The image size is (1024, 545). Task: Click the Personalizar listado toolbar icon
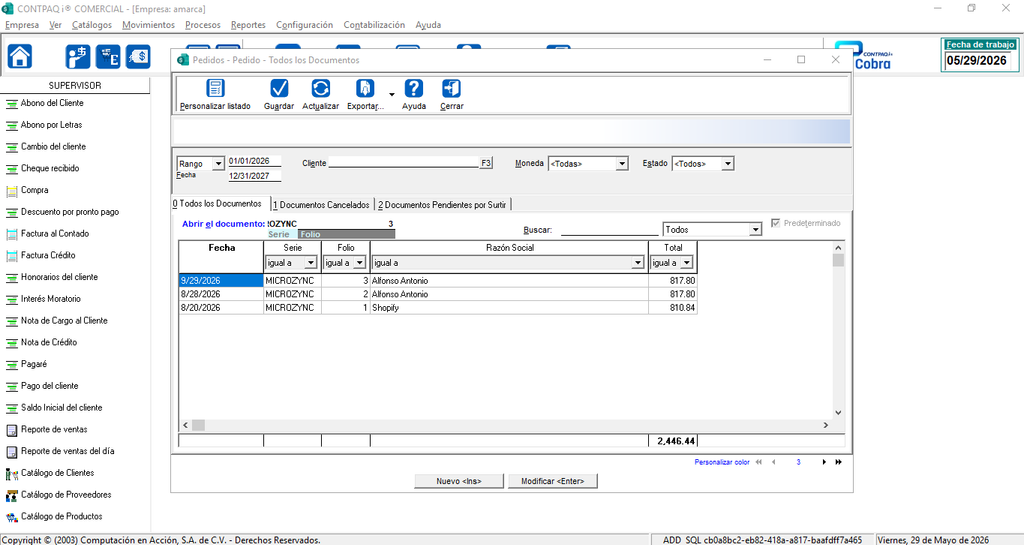pos(215,88)
